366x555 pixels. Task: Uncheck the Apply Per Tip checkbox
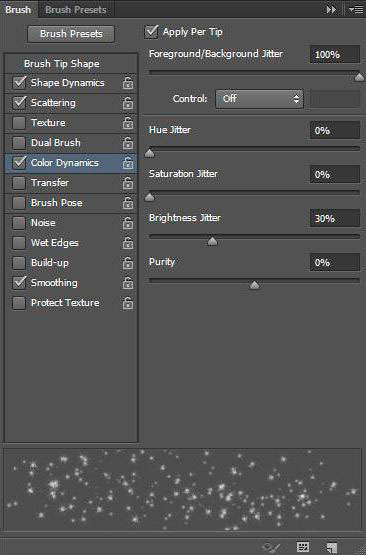click(x=151, y=32)
